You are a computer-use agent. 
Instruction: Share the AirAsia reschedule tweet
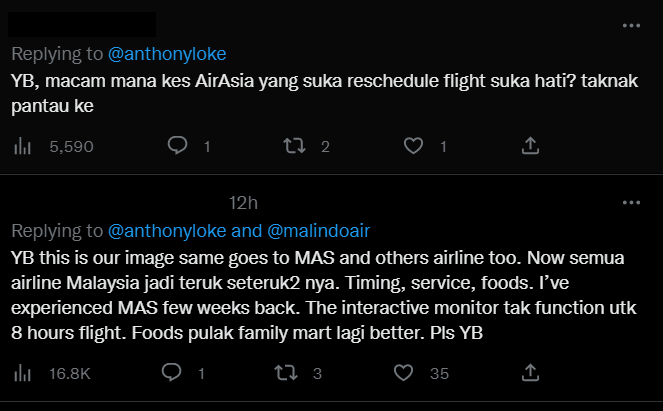pyautogui.click(x=530, y=146)
